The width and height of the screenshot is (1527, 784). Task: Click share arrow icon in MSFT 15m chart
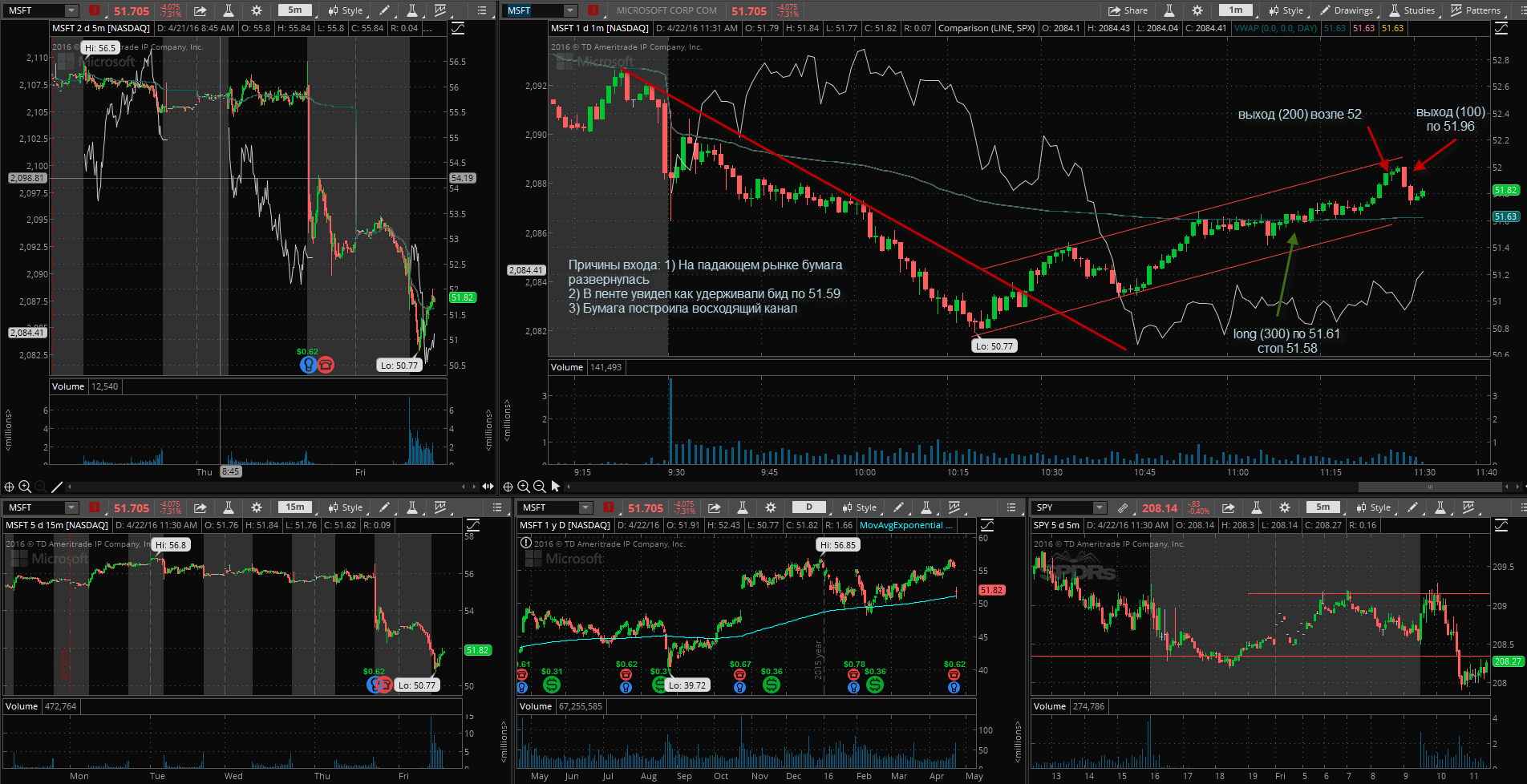point(200,507)
